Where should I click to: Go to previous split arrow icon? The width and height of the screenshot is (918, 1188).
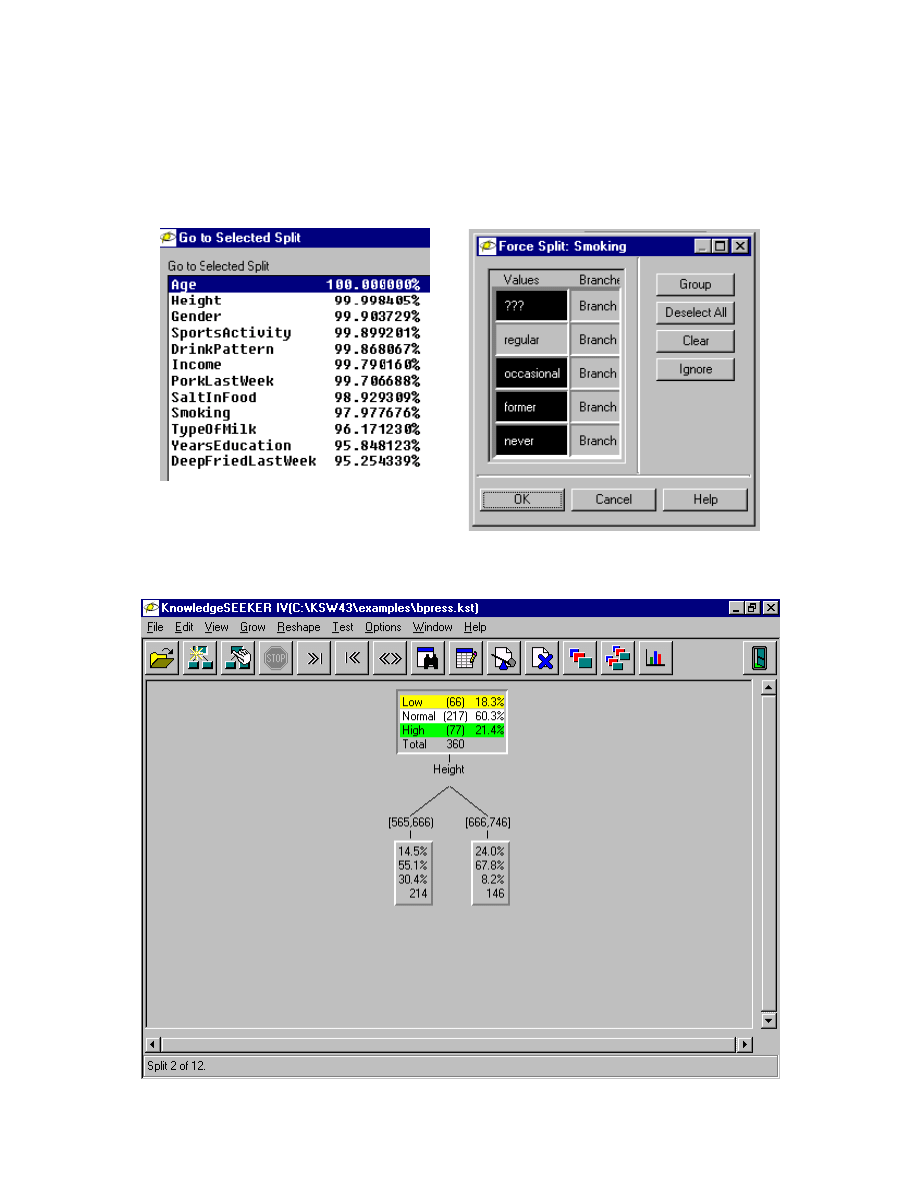352,658
